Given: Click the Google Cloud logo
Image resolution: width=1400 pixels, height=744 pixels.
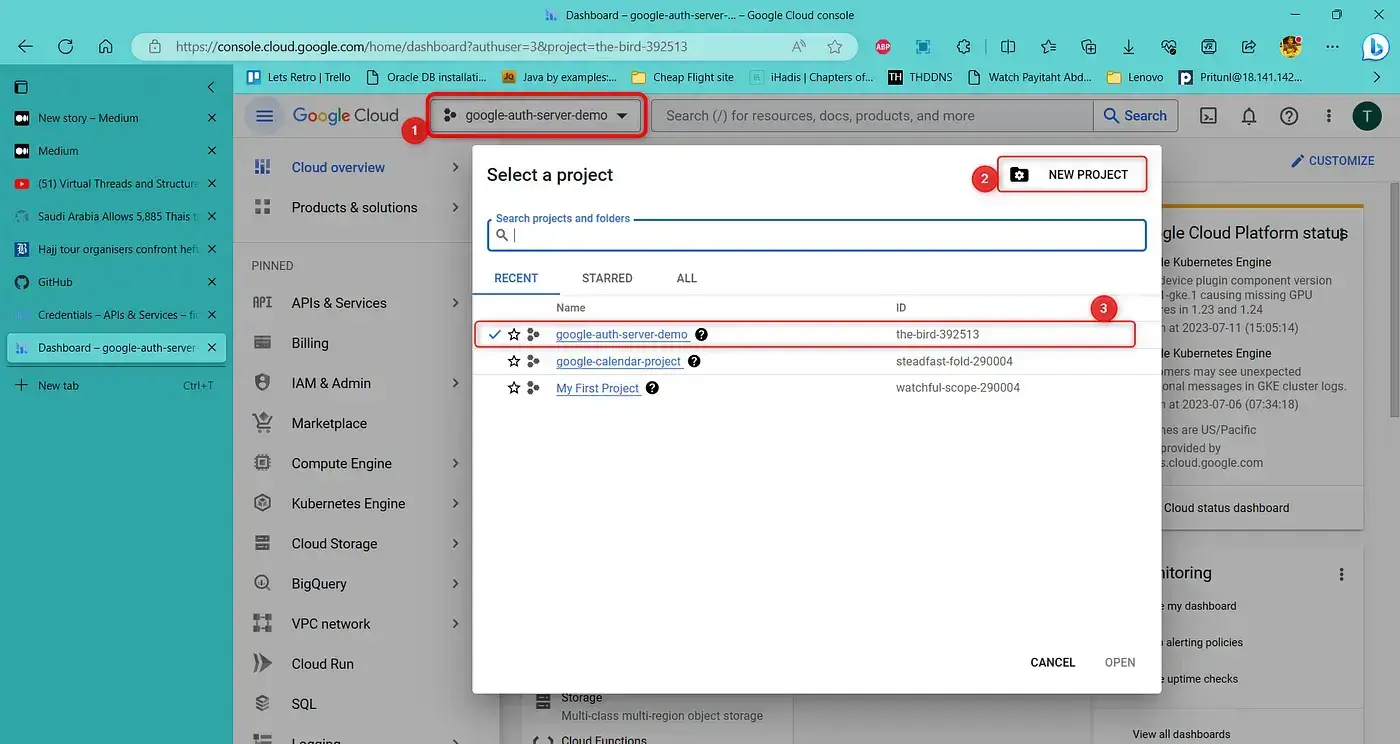Looking at the screenshot, I should 345,116.
